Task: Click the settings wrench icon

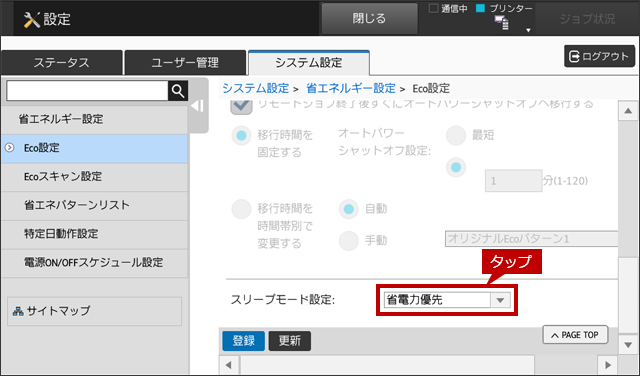Action: pyautogui.click(x=31, y=20)
